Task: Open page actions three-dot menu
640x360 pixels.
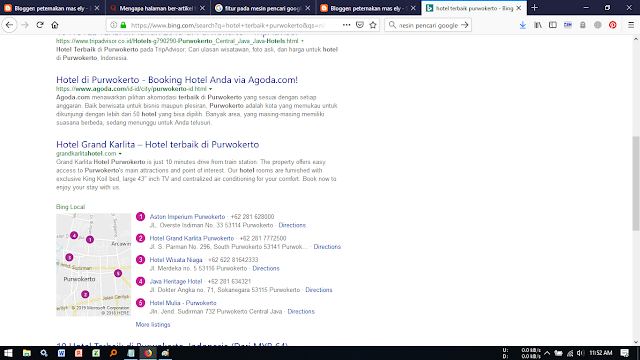Action: 346,25
